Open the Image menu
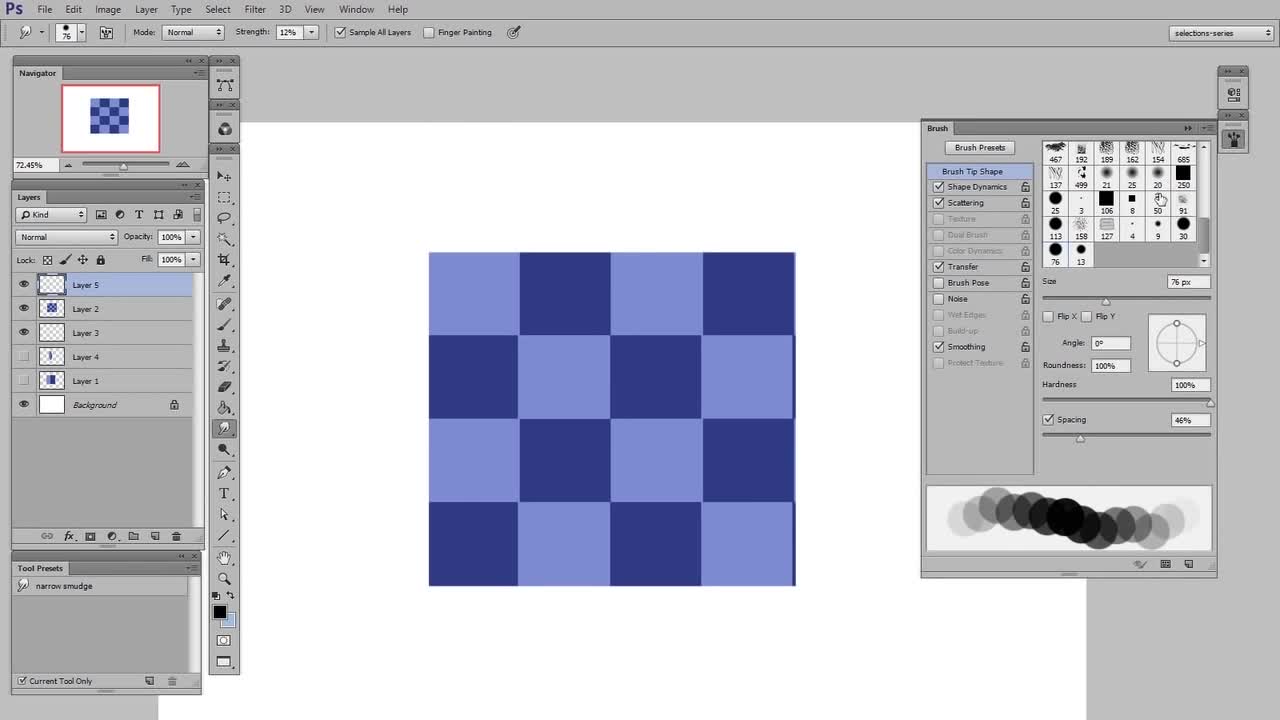 [108, 9]
